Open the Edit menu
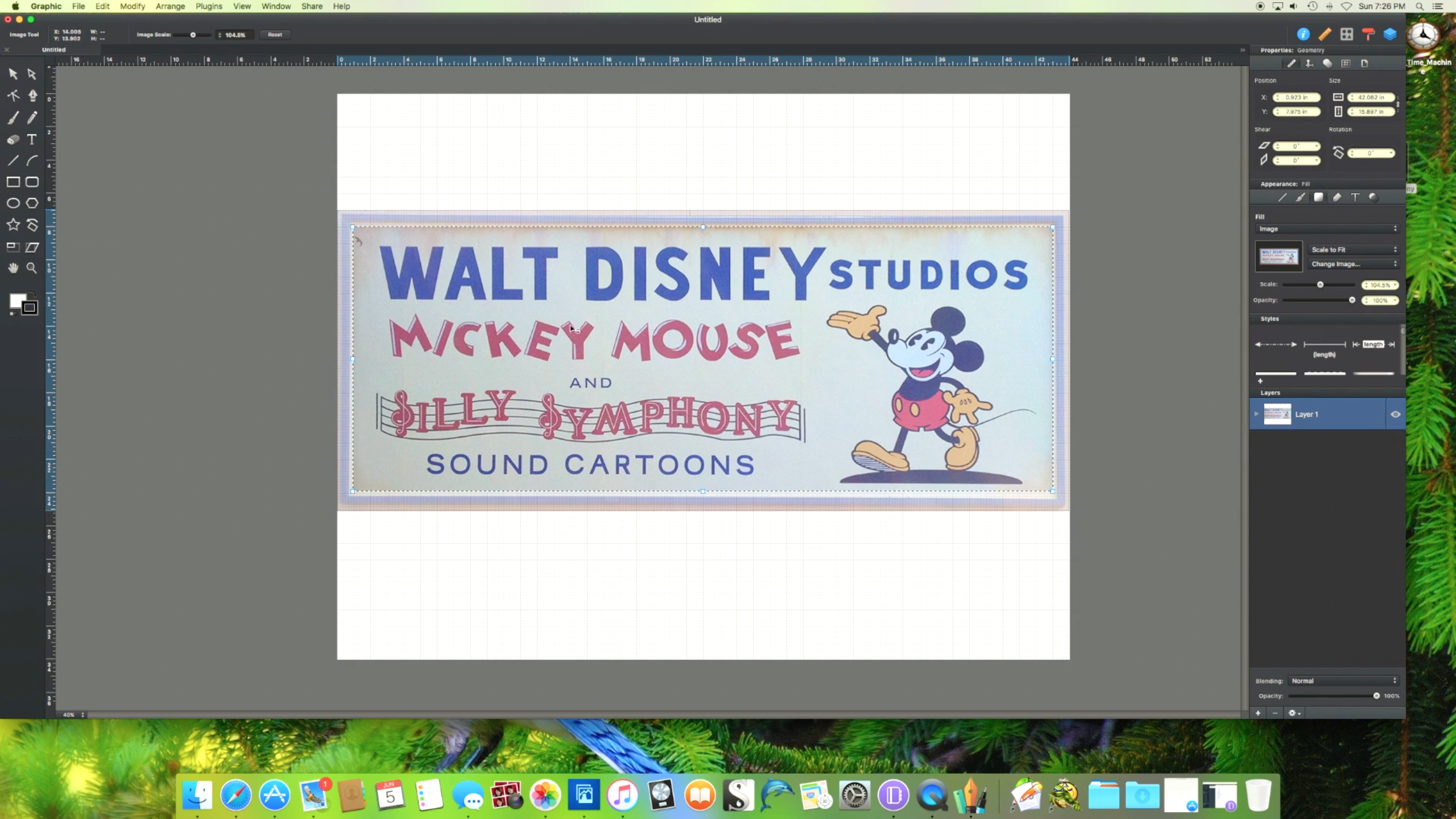1456x819 pixels. tap(102, 6)
